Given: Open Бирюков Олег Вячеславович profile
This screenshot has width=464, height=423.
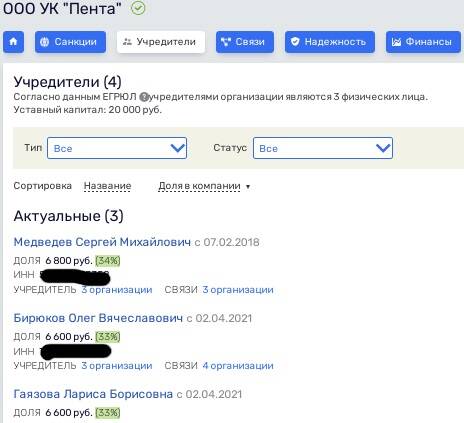Looking at the screenshot, I should [98, 318].
